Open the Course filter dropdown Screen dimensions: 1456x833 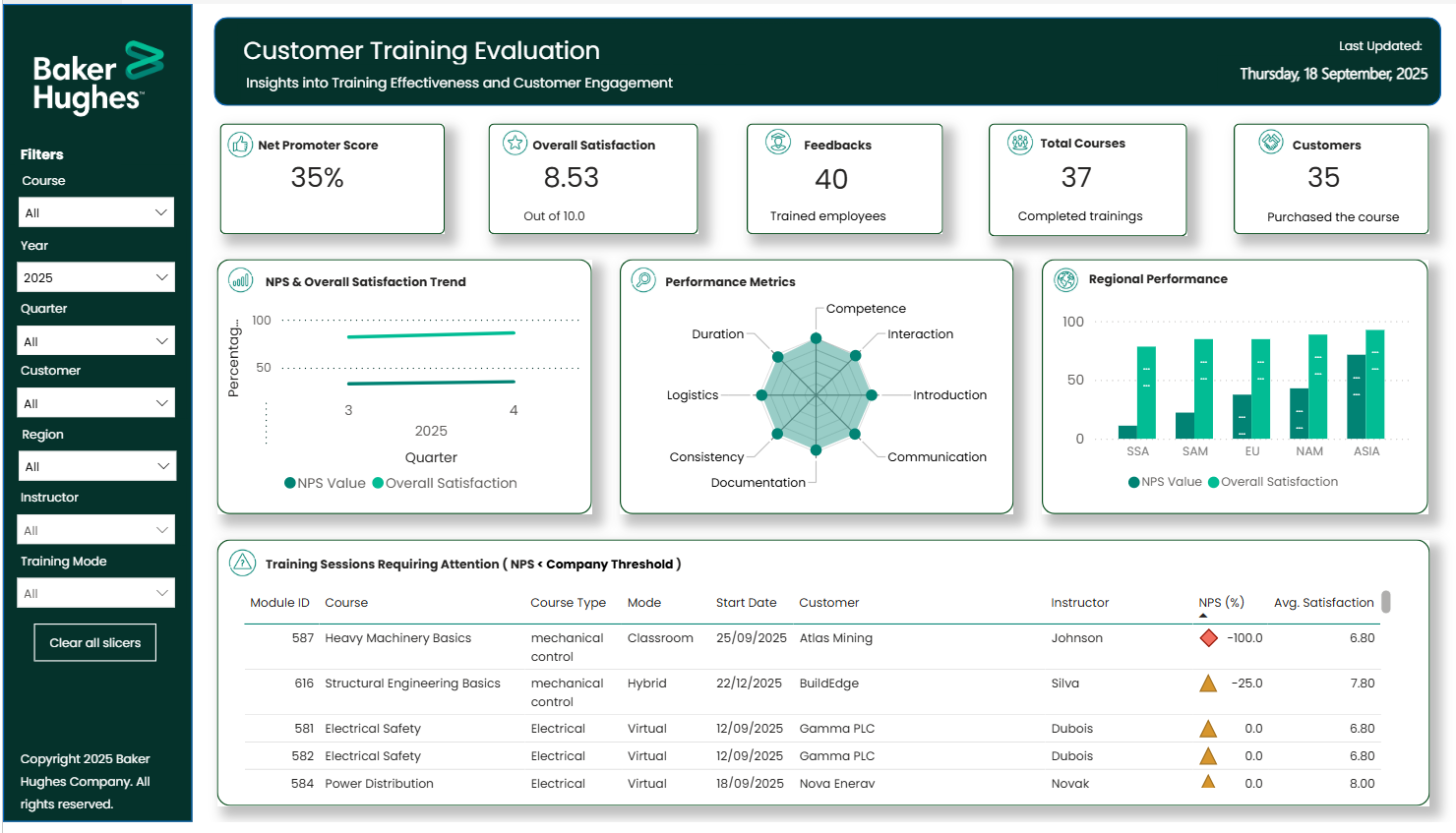point(96,212)
